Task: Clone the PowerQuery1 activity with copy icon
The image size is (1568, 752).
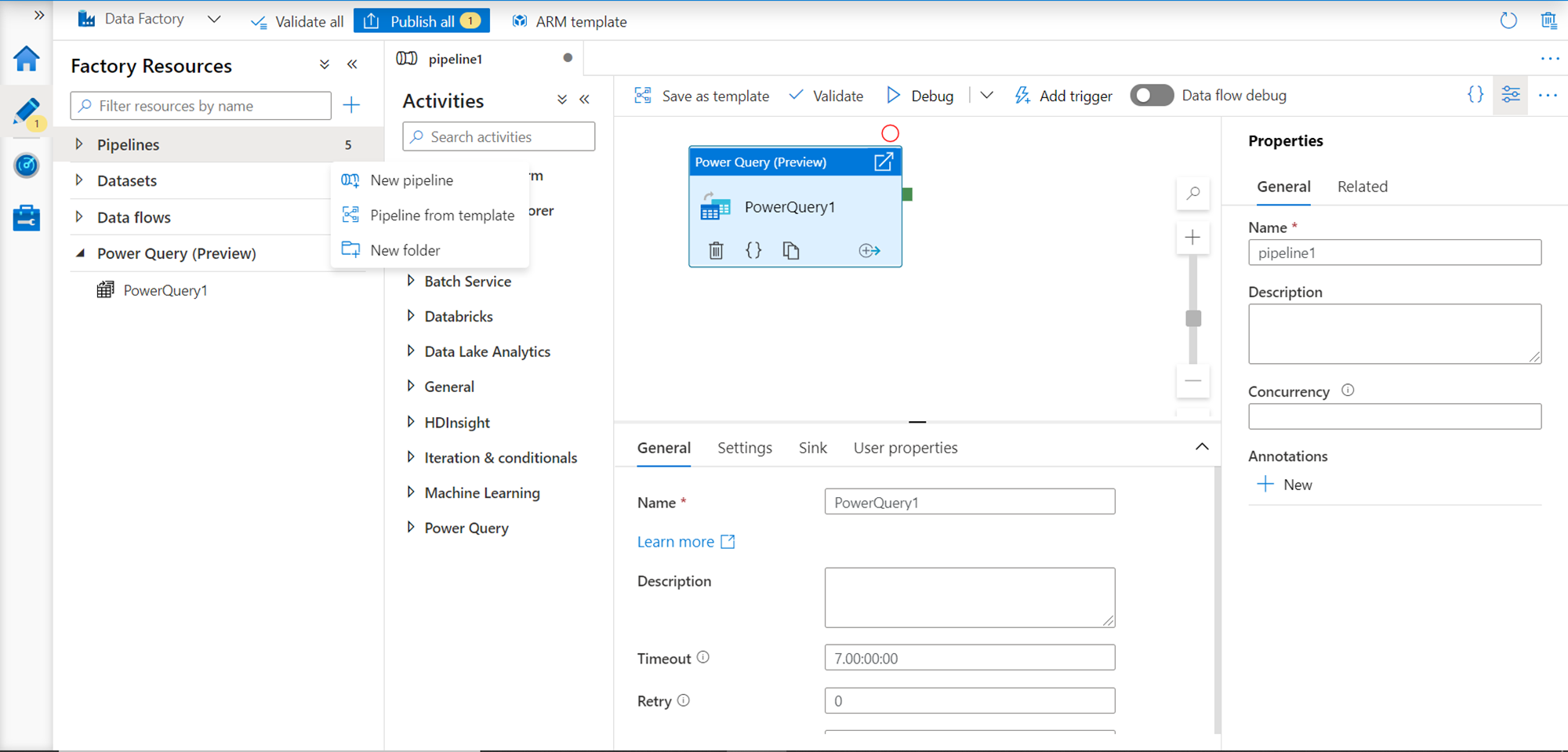Action: point(791,251)
